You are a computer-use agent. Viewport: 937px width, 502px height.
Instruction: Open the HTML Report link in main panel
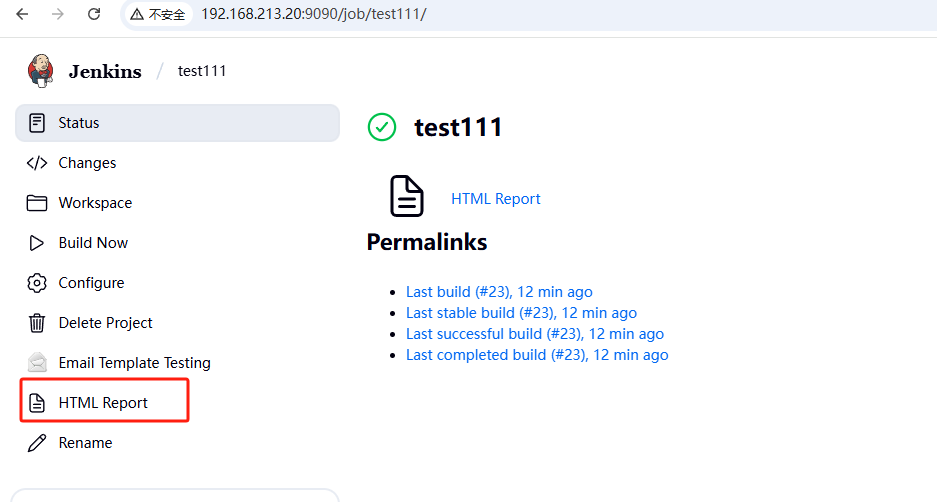495,199
